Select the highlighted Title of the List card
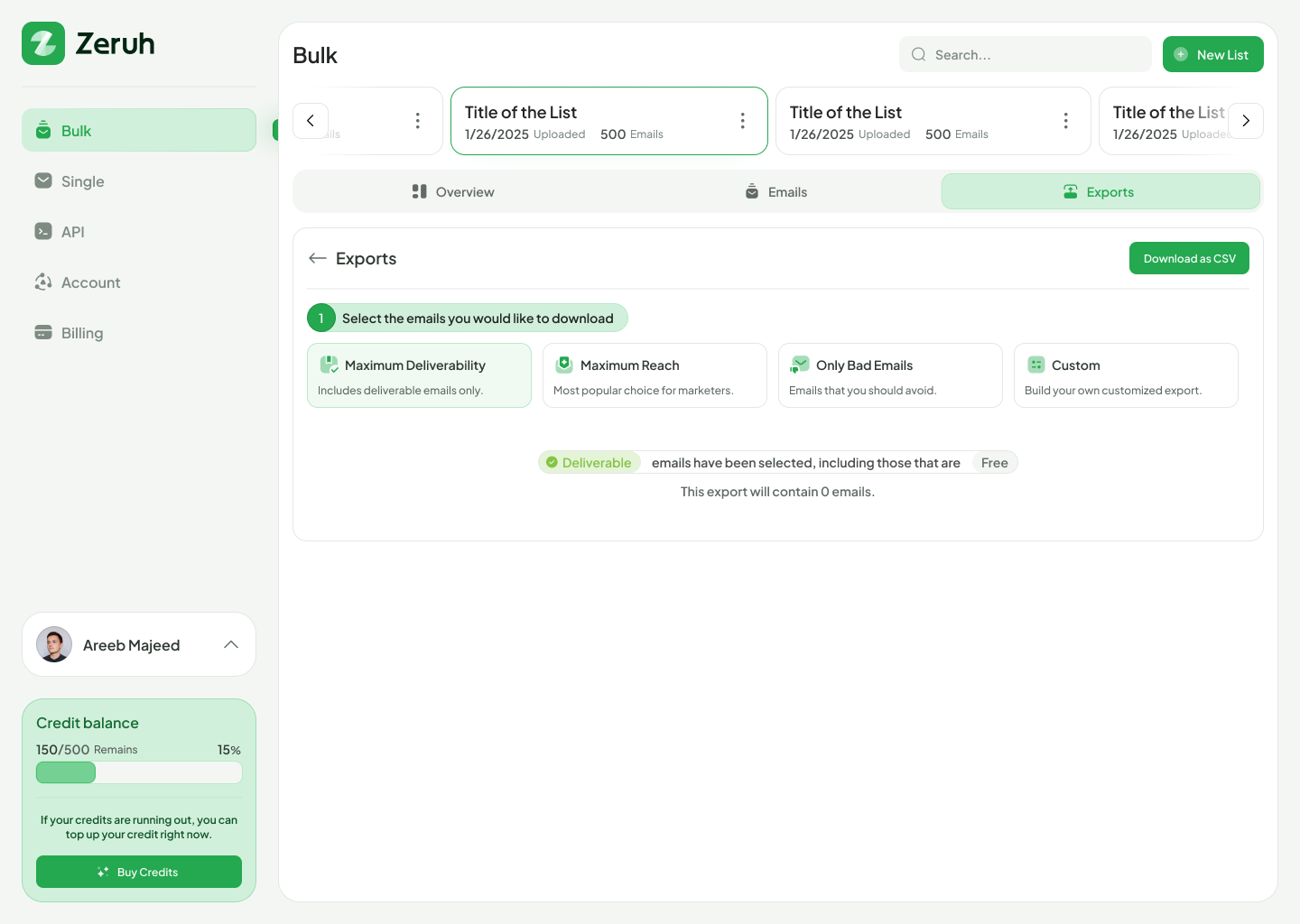The width and height of the screenshot is (1300, 924). pyautogui.click(x=609, y=121)
